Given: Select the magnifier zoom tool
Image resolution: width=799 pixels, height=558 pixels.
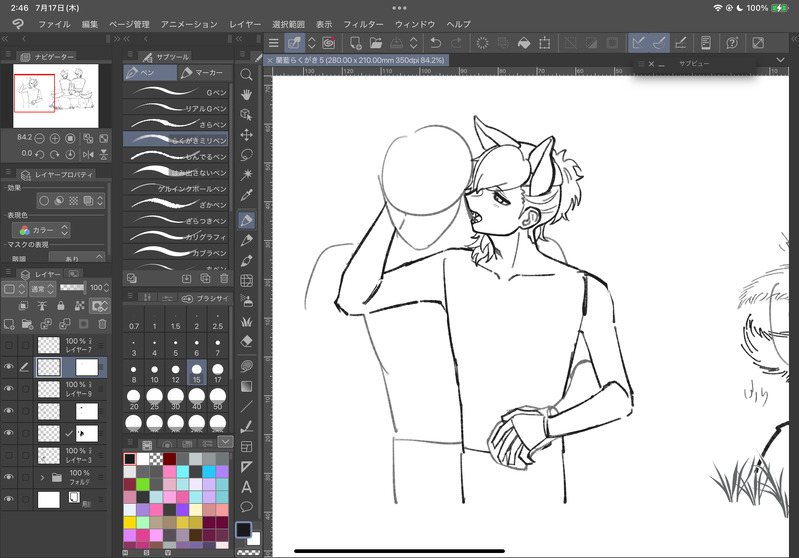Looking at the screenshot, I should pos(246,74).
